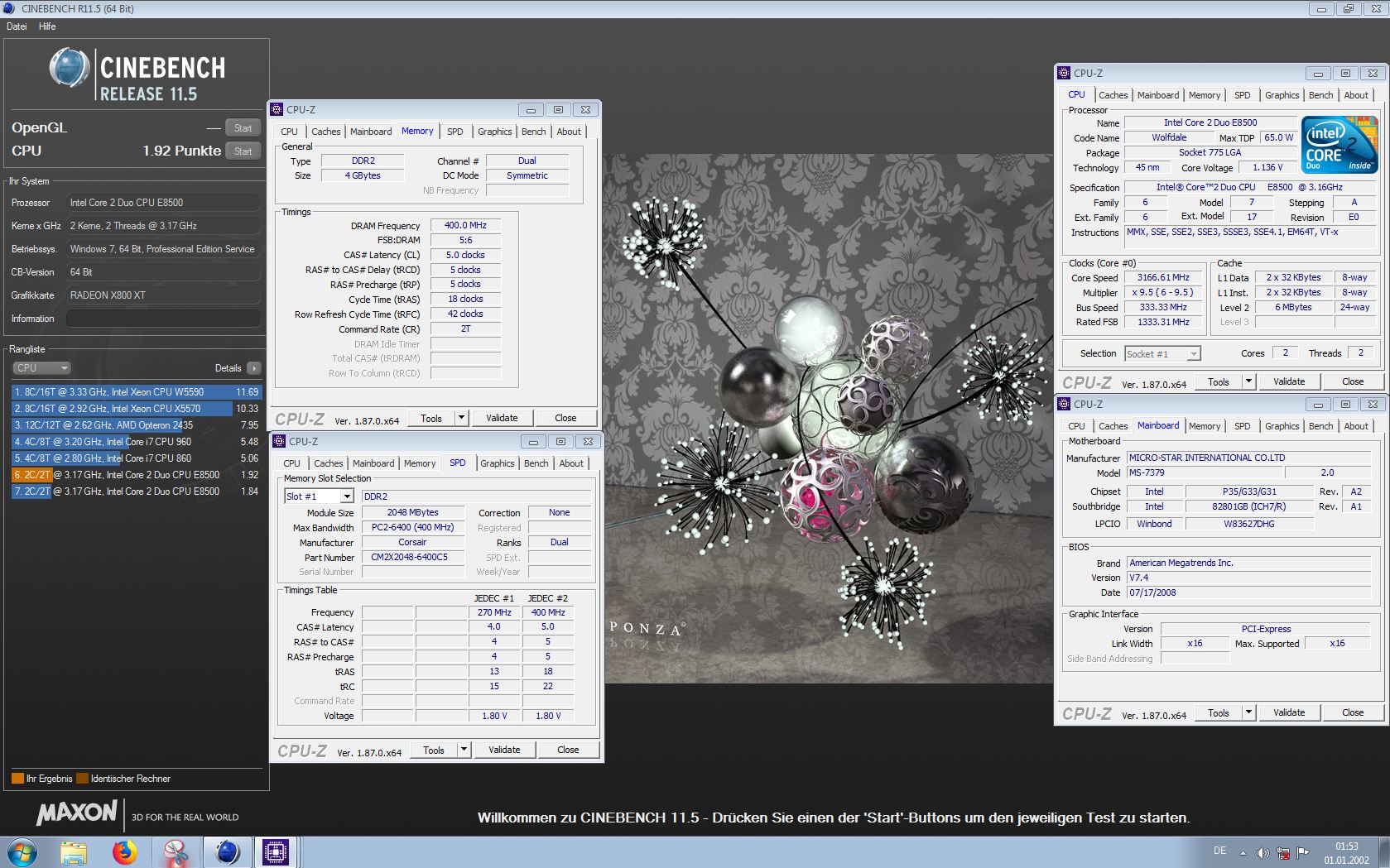Switch to Cinebench taskbar icon
The width and height of the screenshot is (1390, 868).
[227, 851]
